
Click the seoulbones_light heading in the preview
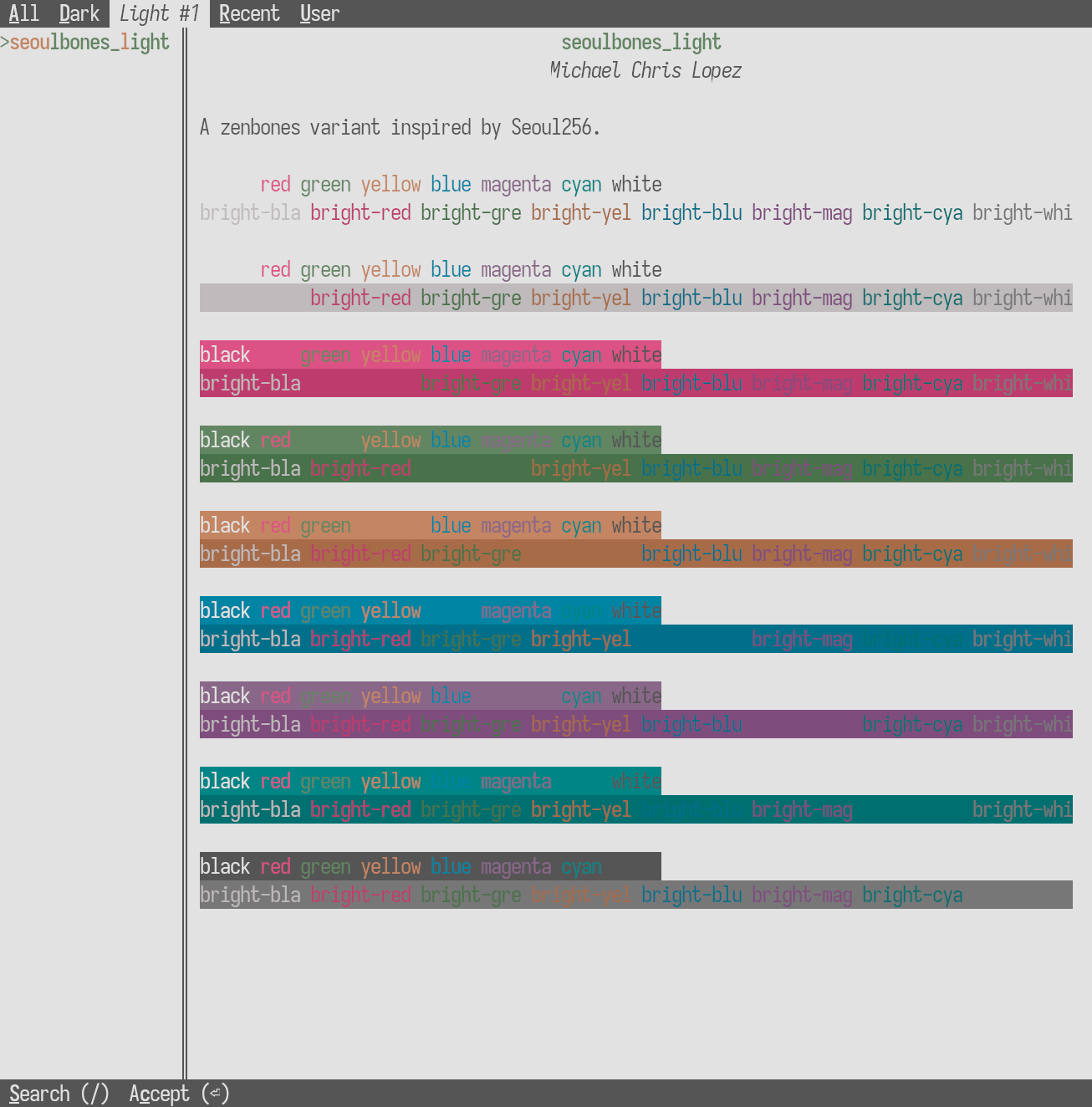[x=641, y=42]
